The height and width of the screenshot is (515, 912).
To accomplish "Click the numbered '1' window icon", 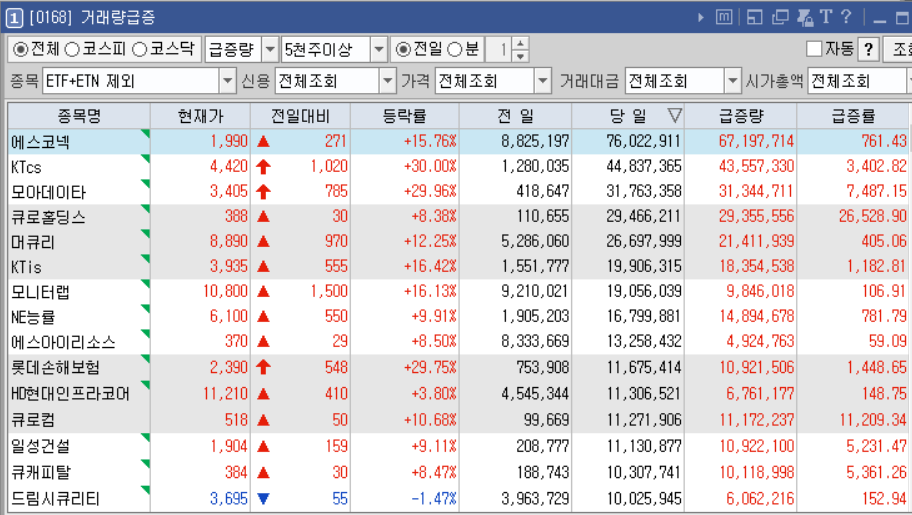I will [x=14, y=18].
